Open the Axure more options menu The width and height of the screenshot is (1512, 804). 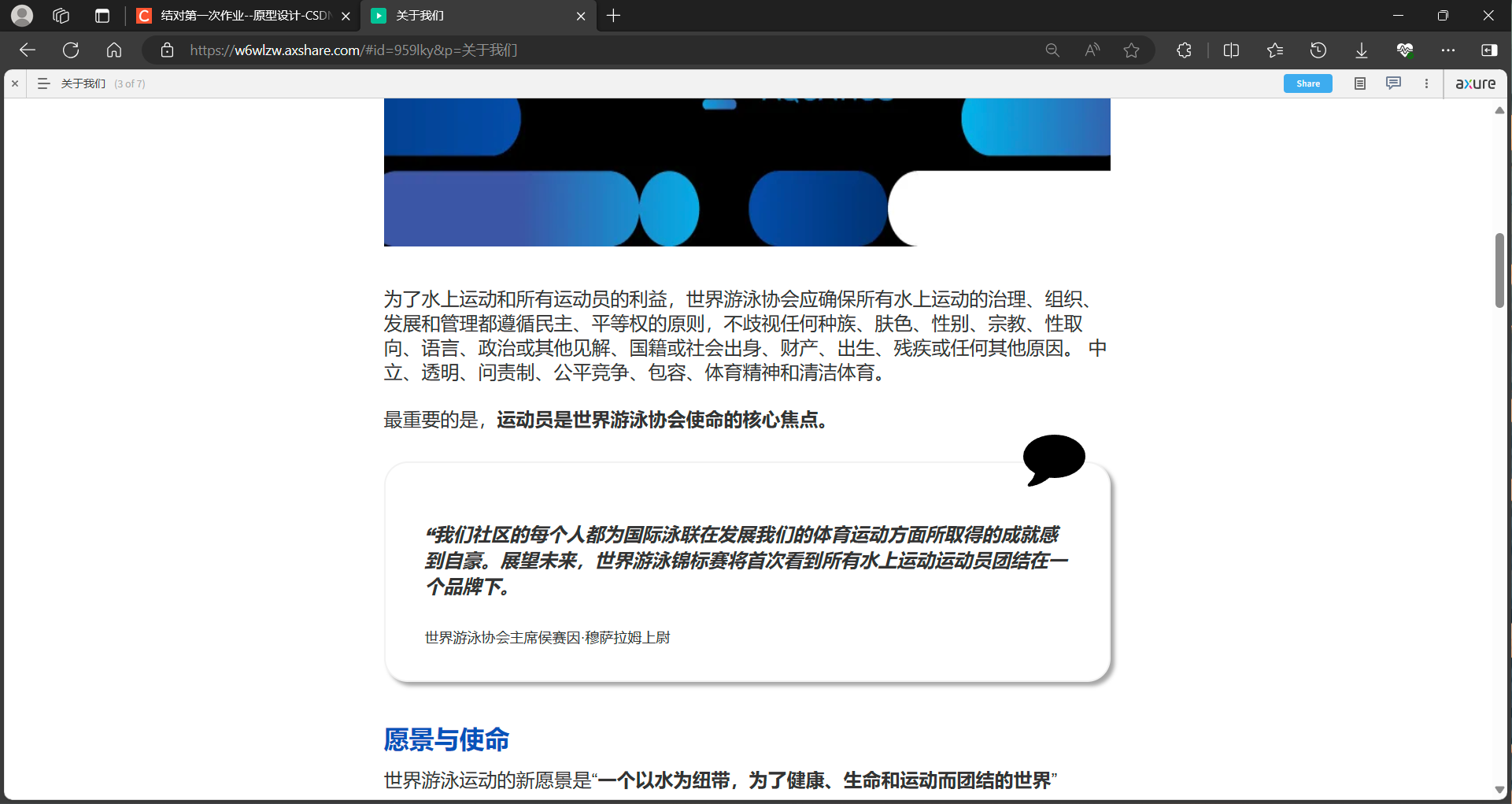pos(1426,83)
